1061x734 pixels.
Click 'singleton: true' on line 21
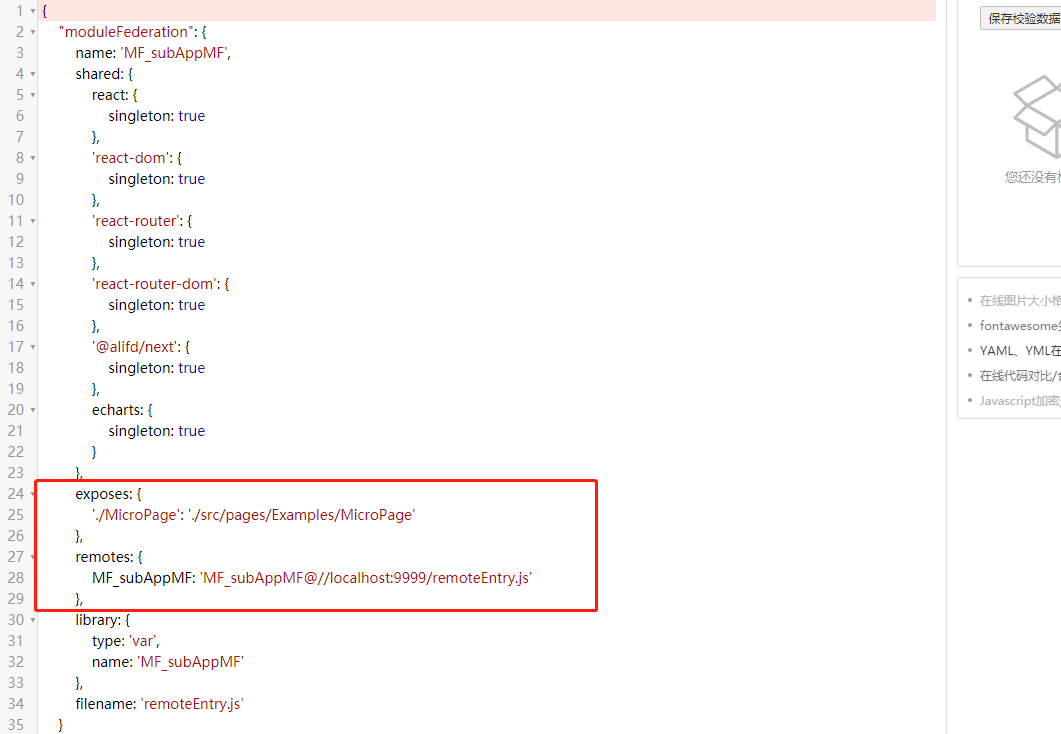(156, 431)
